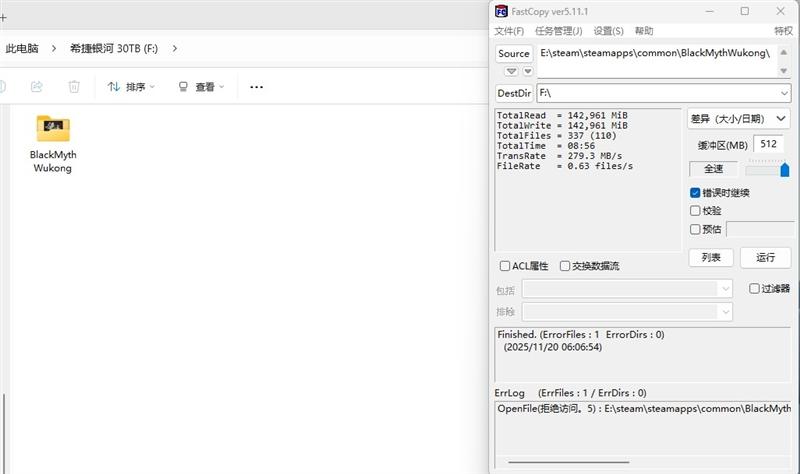Click the right small arrow below Source

click(x=528, y=71)
